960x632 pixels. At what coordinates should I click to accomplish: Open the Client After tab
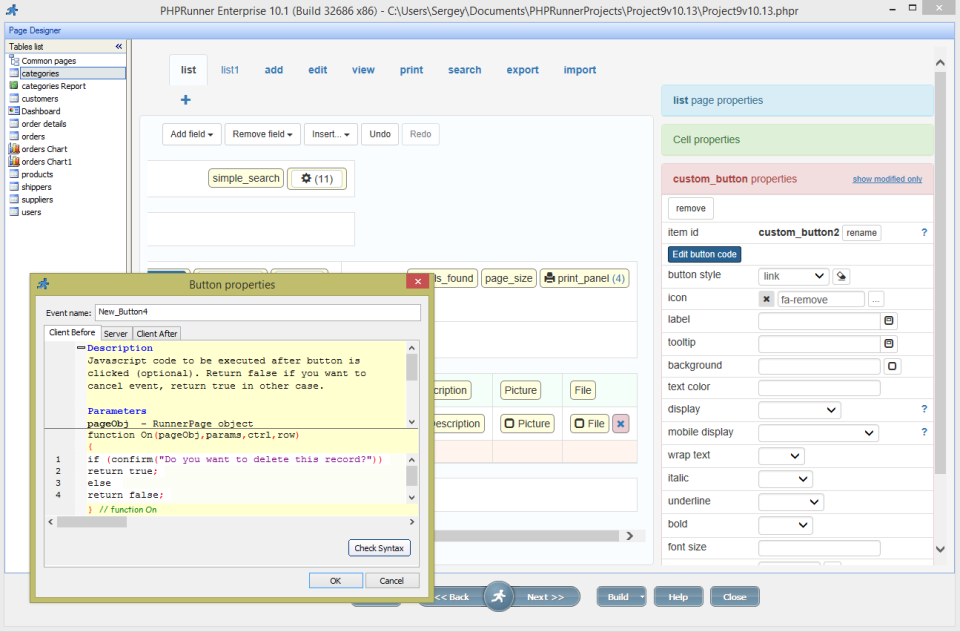157,334
